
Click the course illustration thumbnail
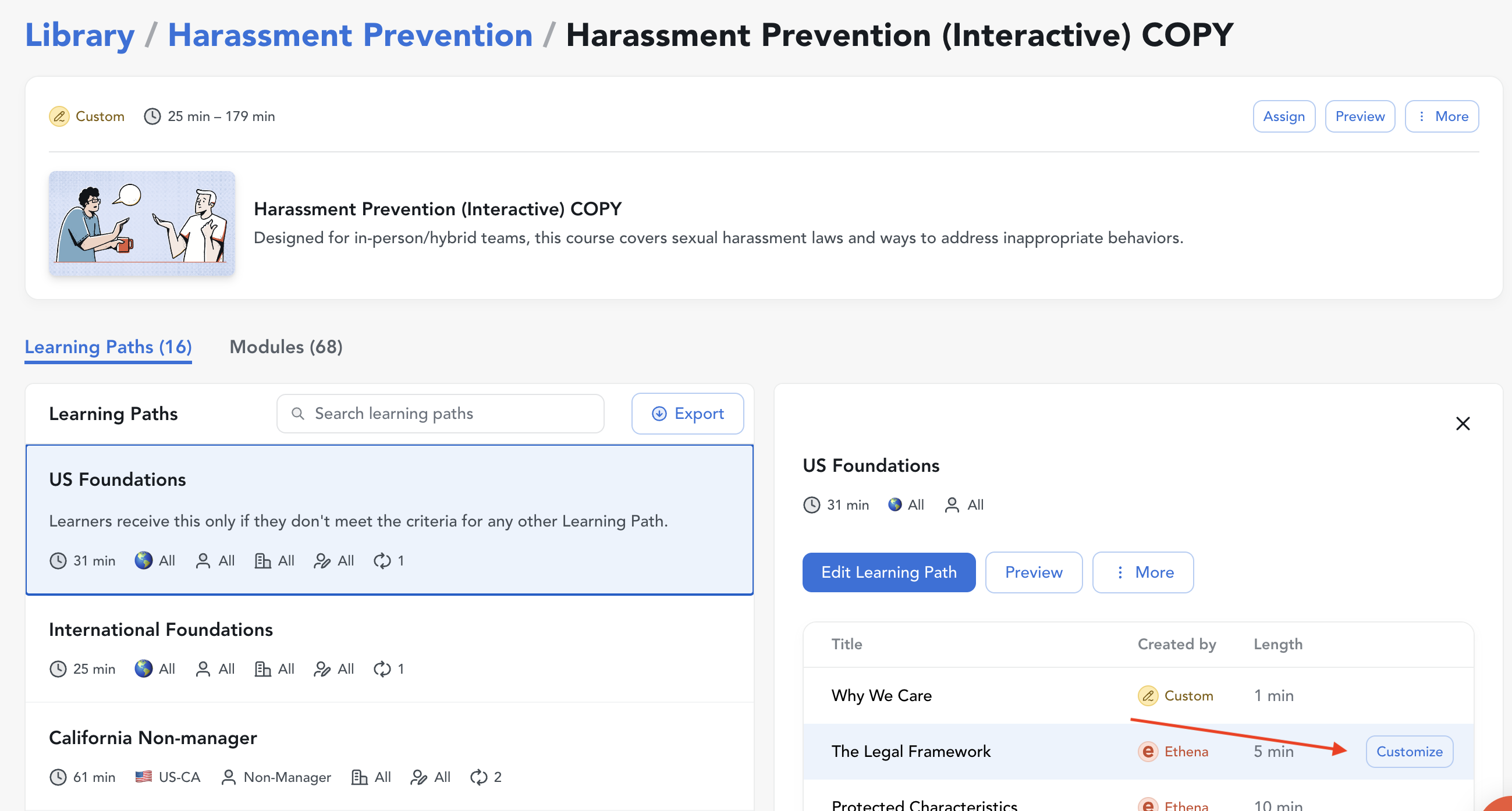coord(142,223)
